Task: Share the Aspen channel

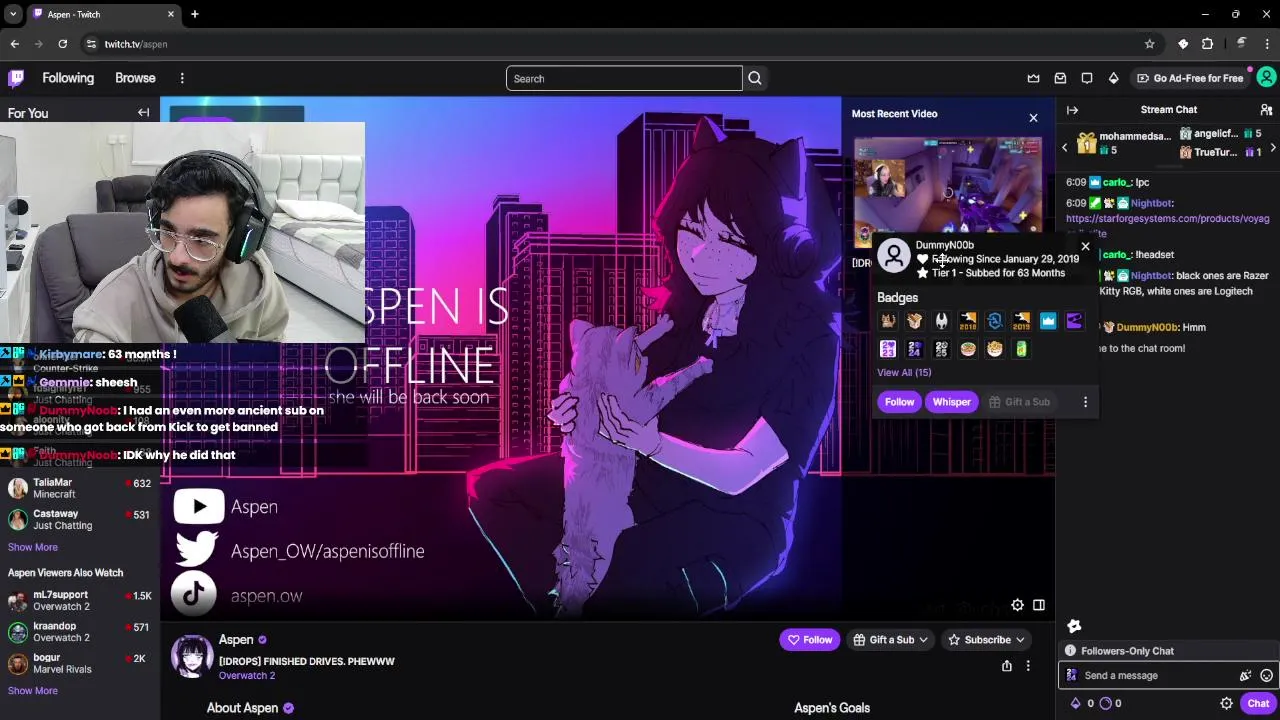Action: (1007, 666)
